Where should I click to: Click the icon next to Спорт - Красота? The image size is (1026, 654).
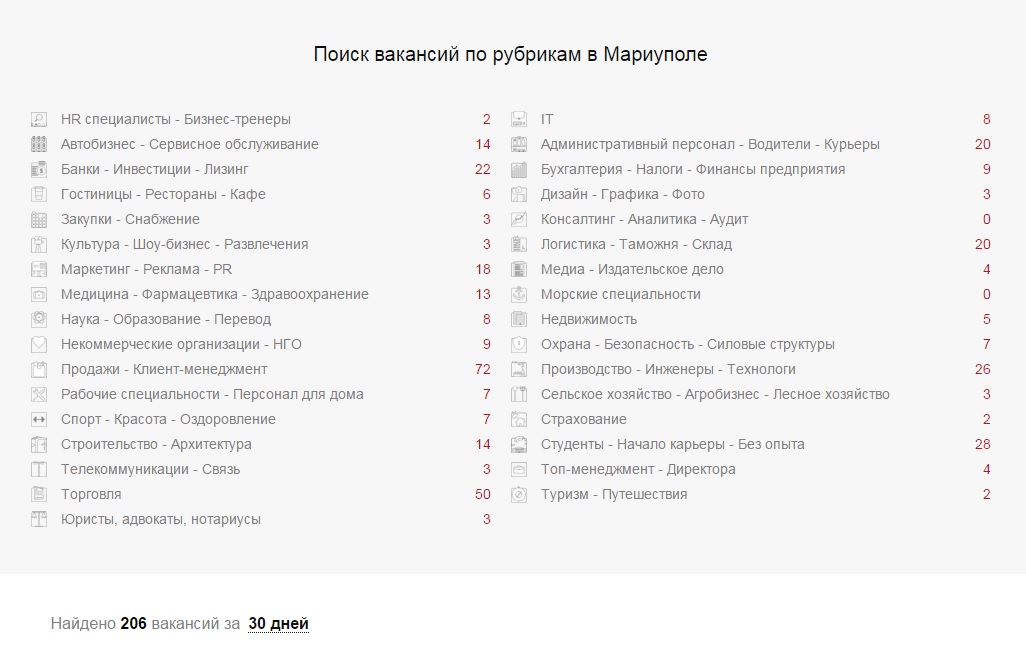[x=39, y=419]
